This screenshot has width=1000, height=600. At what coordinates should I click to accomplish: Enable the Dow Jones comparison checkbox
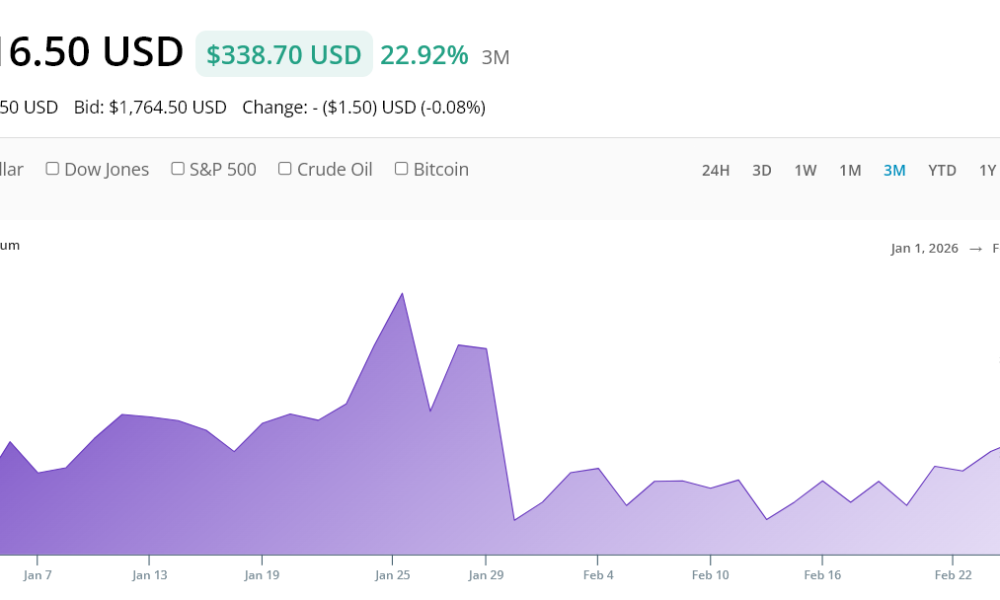point(53,169)
